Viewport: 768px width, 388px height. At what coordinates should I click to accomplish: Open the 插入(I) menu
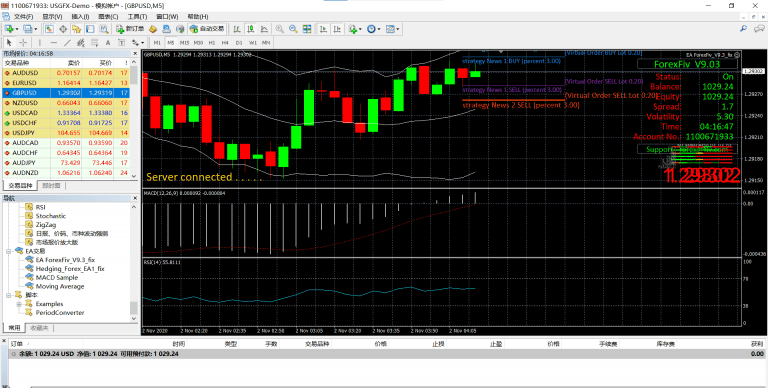tap(80, 17)
